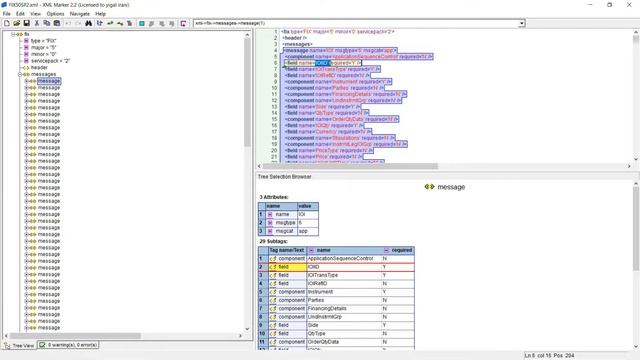Click the Open file folder icon
The image size is (640, 360).
[17, 24]
